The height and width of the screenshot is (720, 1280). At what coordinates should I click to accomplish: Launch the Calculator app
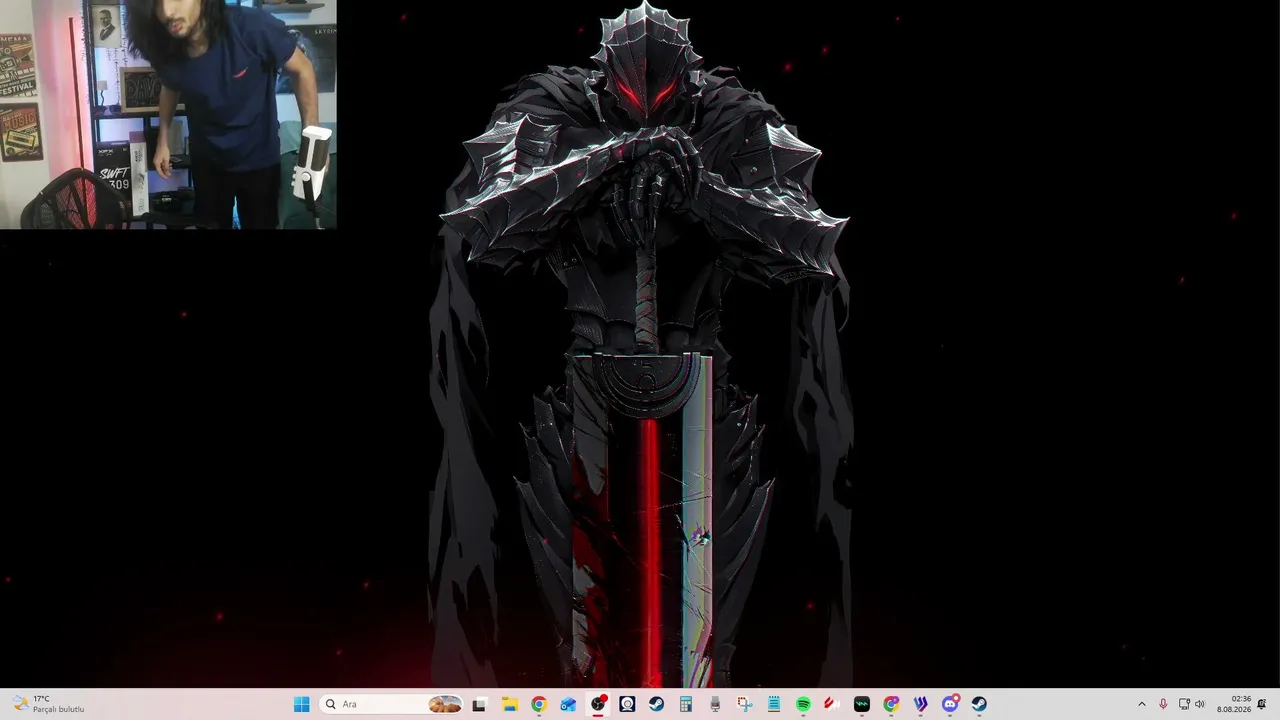[686, 704]
